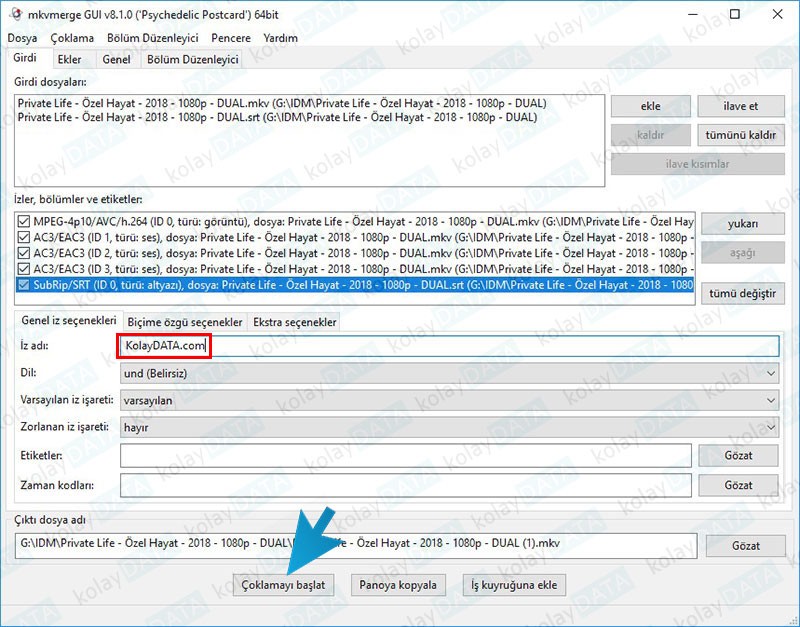This screenshot has height=627, width=800.
Task: Move track up with yukarı button
Action: coord(741,223)
